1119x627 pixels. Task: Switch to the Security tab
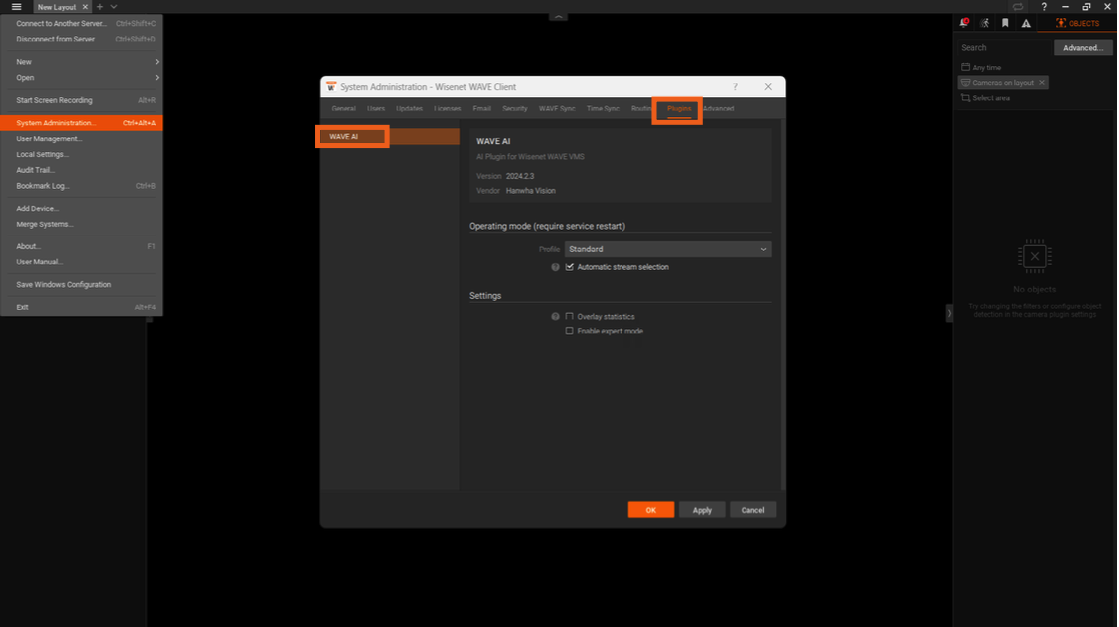click(x=515, y=108)
